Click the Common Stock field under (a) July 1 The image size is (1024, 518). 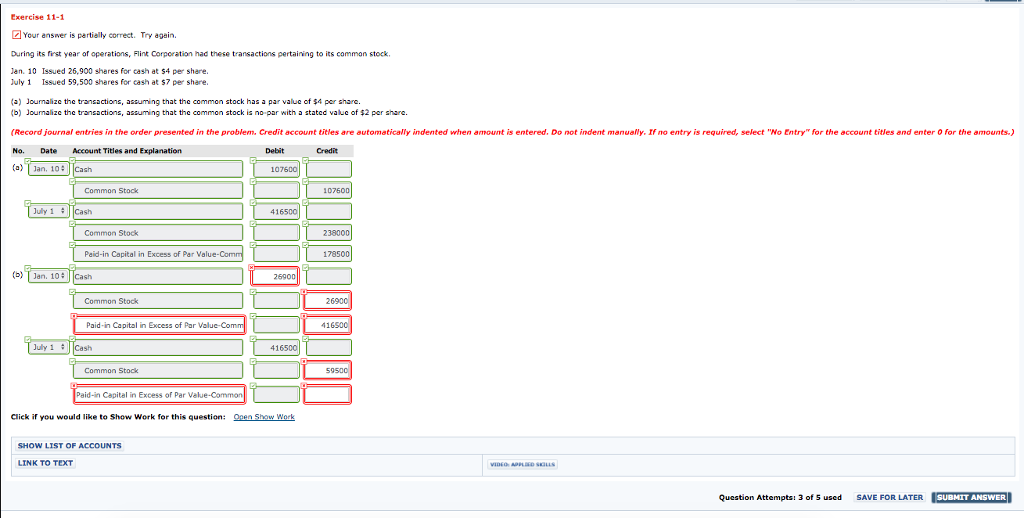158,233
